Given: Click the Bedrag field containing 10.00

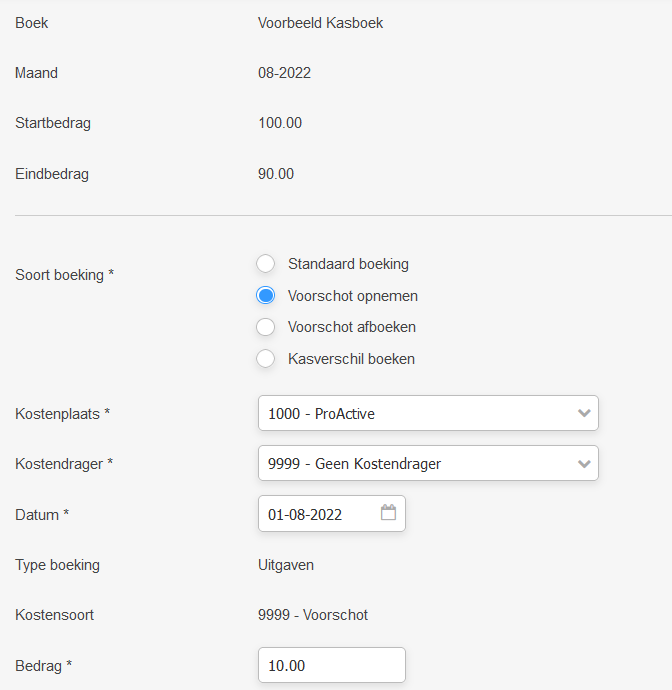Looking at the screenshot, I should pyautogui.click(x=332, y=665).
